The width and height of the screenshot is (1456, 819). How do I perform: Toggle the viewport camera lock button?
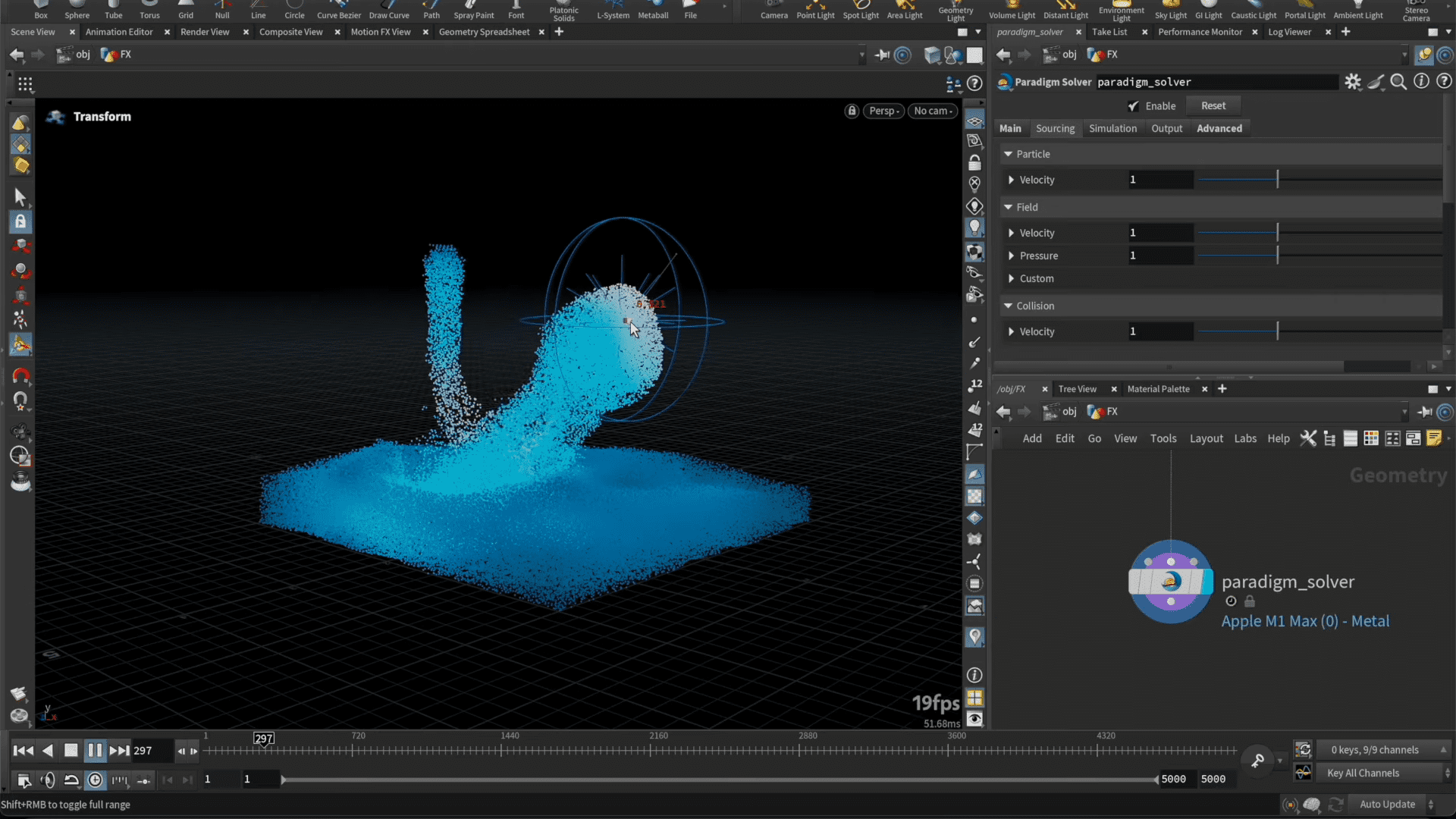852,111
